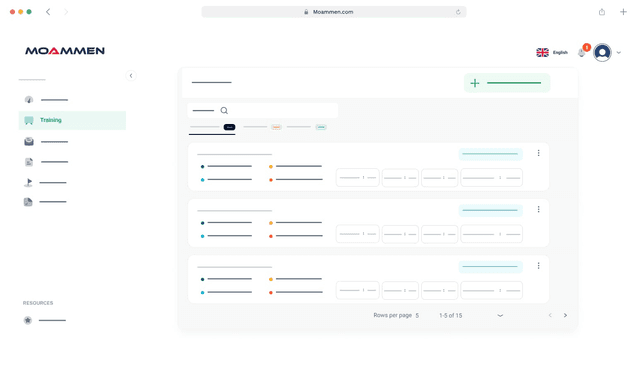The image size is (640, 372).
Task: Select the document sheet icon in sidebar
Action: click(29, 162)
